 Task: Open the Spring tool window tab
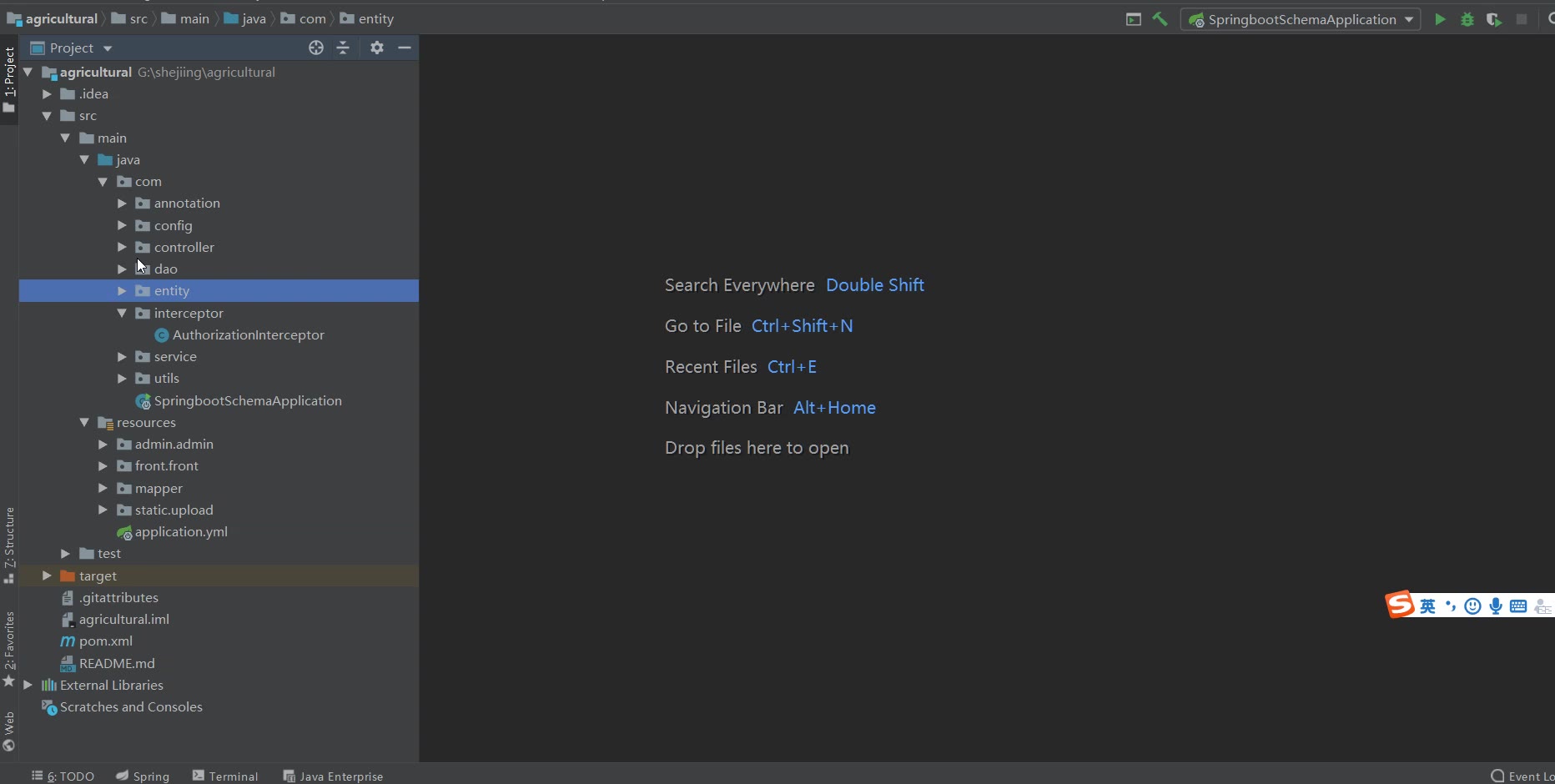[x=143, y=776]
